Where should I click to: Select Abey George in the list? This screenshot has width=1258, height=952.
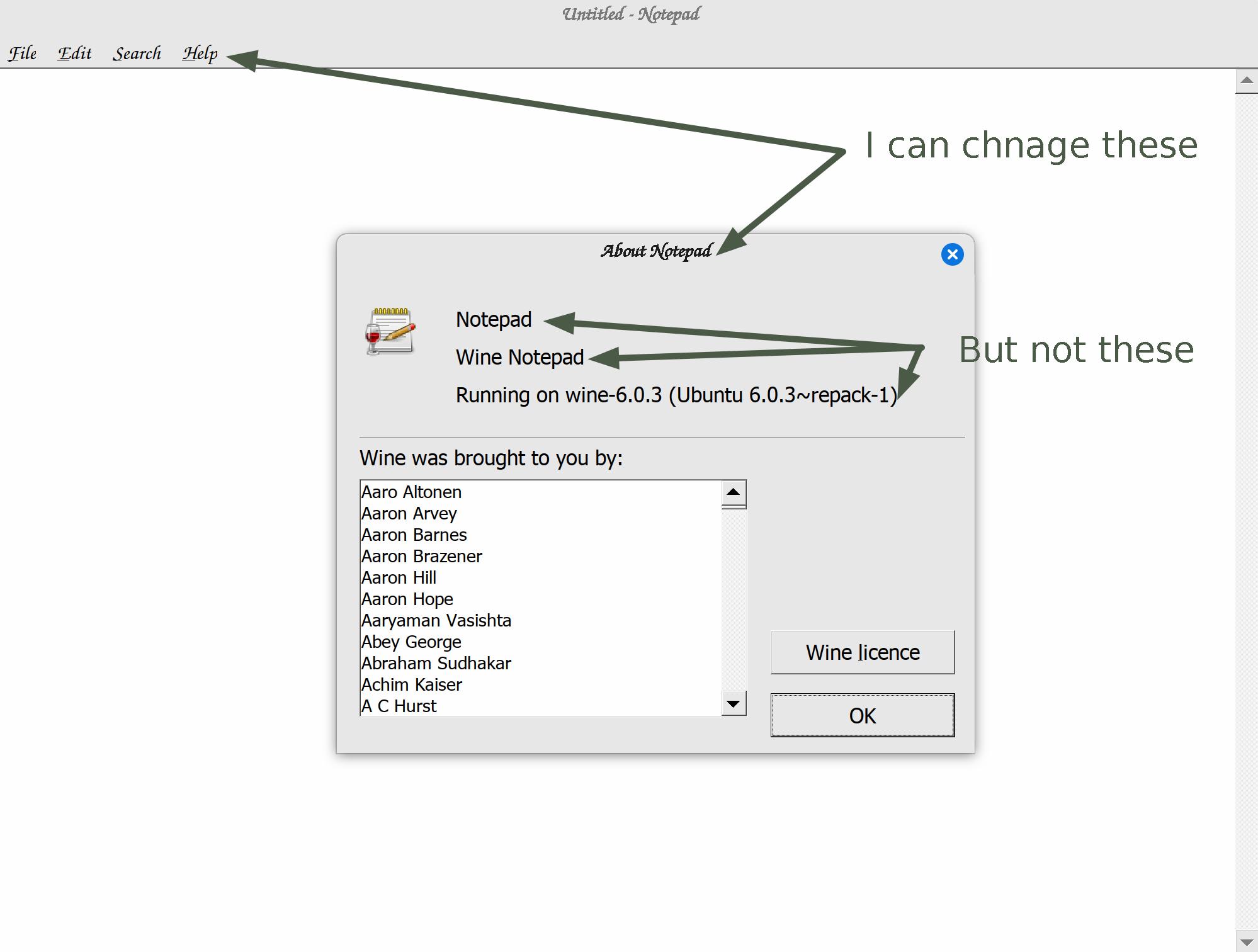pos(540,642)
